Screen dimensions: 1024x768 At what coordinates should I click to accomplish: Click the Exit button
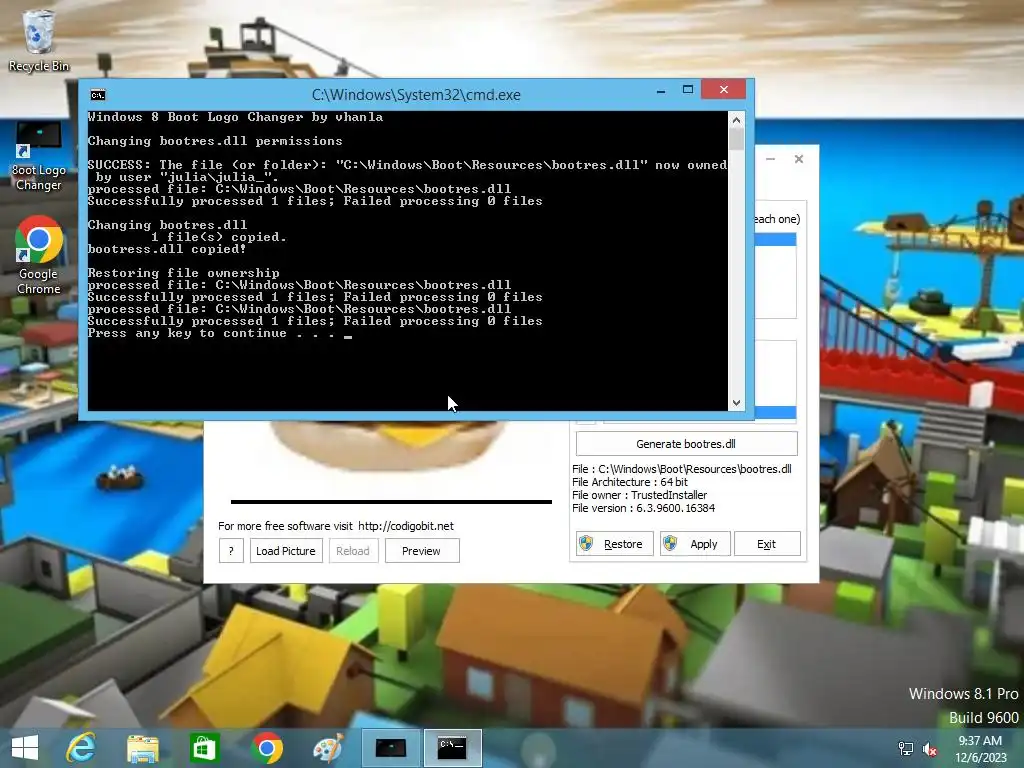[767, 544]
